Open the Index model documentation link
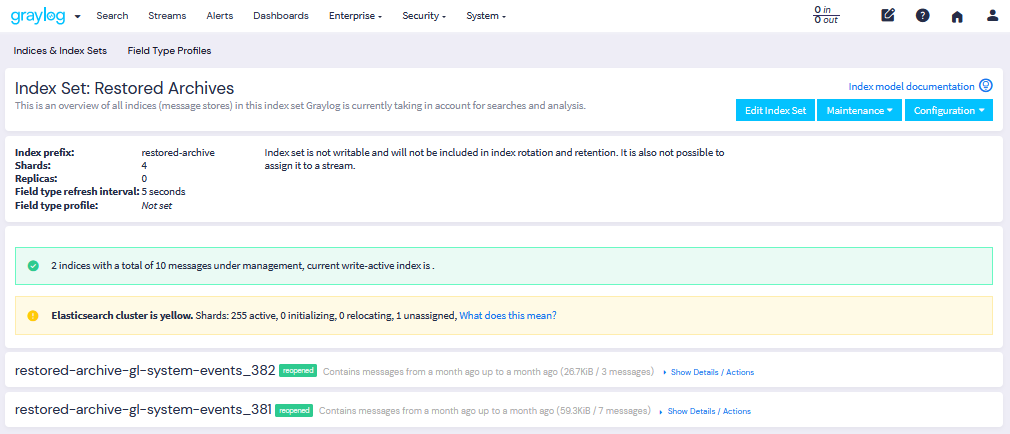This screenshot has height=434, width=1010. [911, 87]
